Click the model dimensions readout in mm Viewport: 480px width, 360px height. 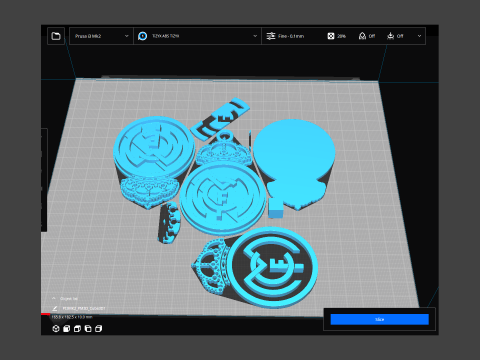(72, 317)
